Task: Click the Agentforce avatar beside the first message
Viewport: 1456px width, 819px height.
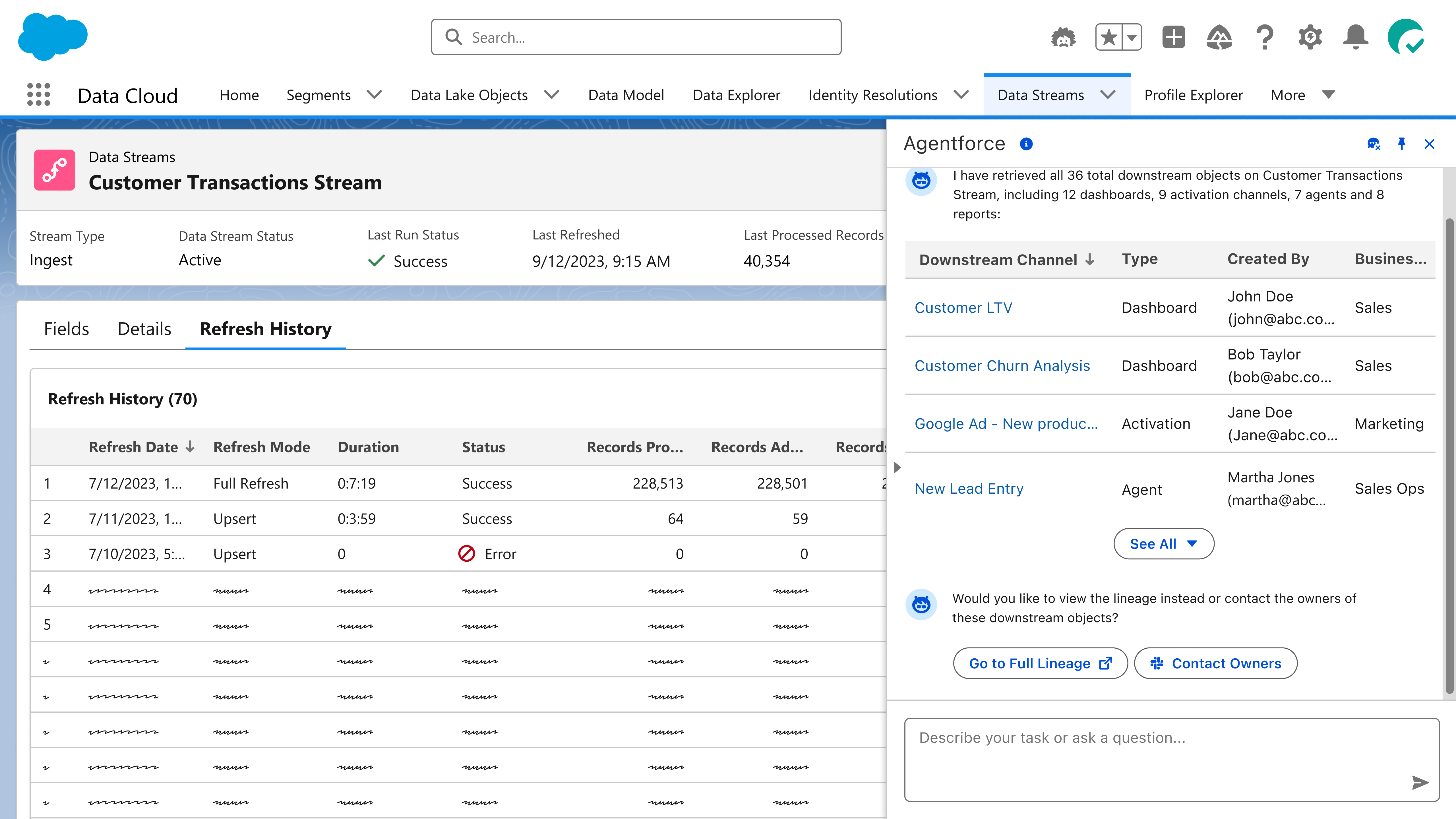Action: (921, 180)
